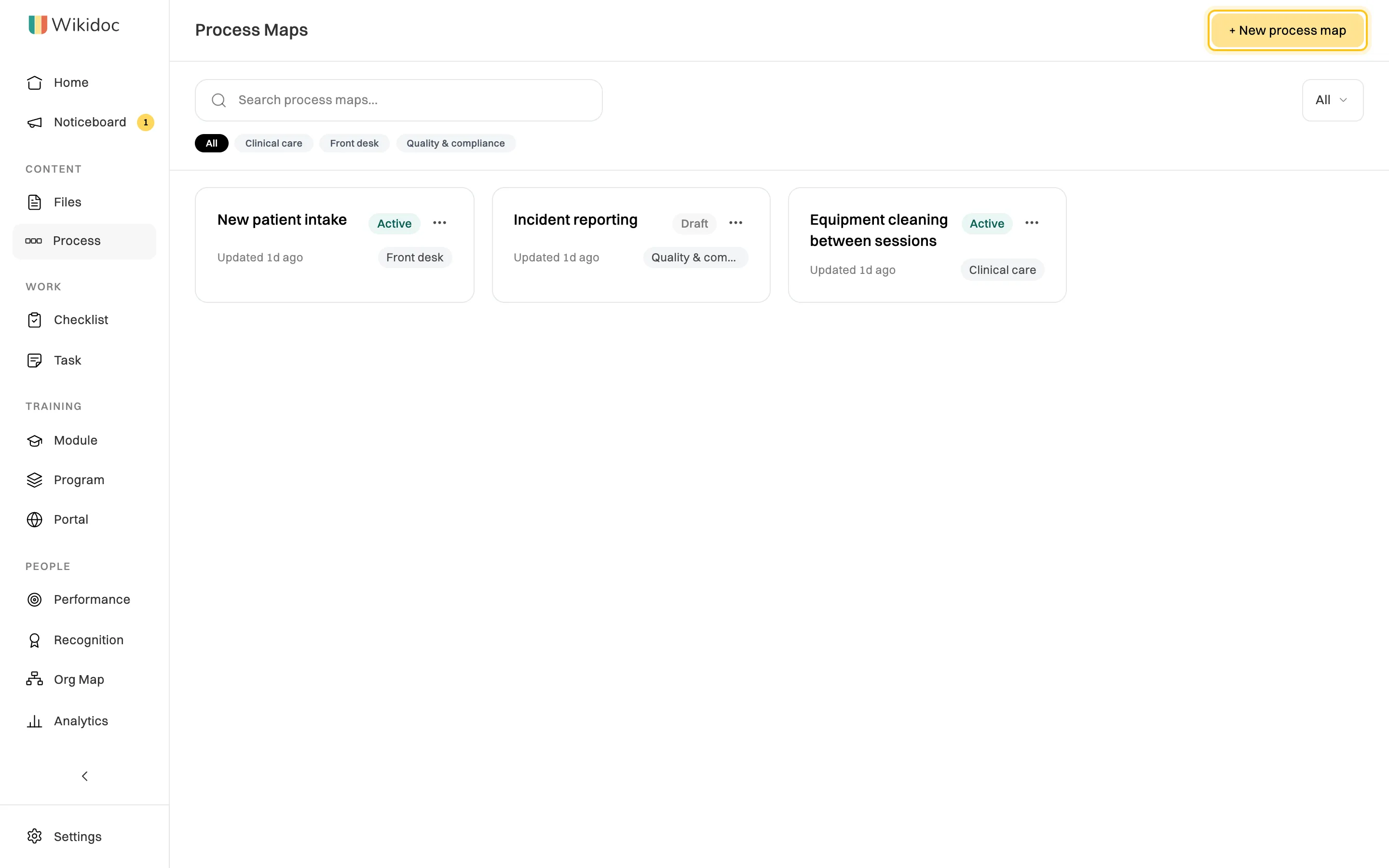Screen dimensions: 1389x868
Task: Open Analytics label in sidebar
Action: click(x=81, y=721)
